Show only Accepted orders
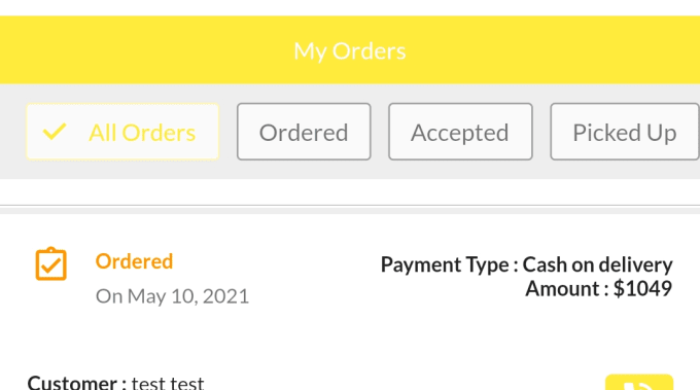 pos(460,132)
